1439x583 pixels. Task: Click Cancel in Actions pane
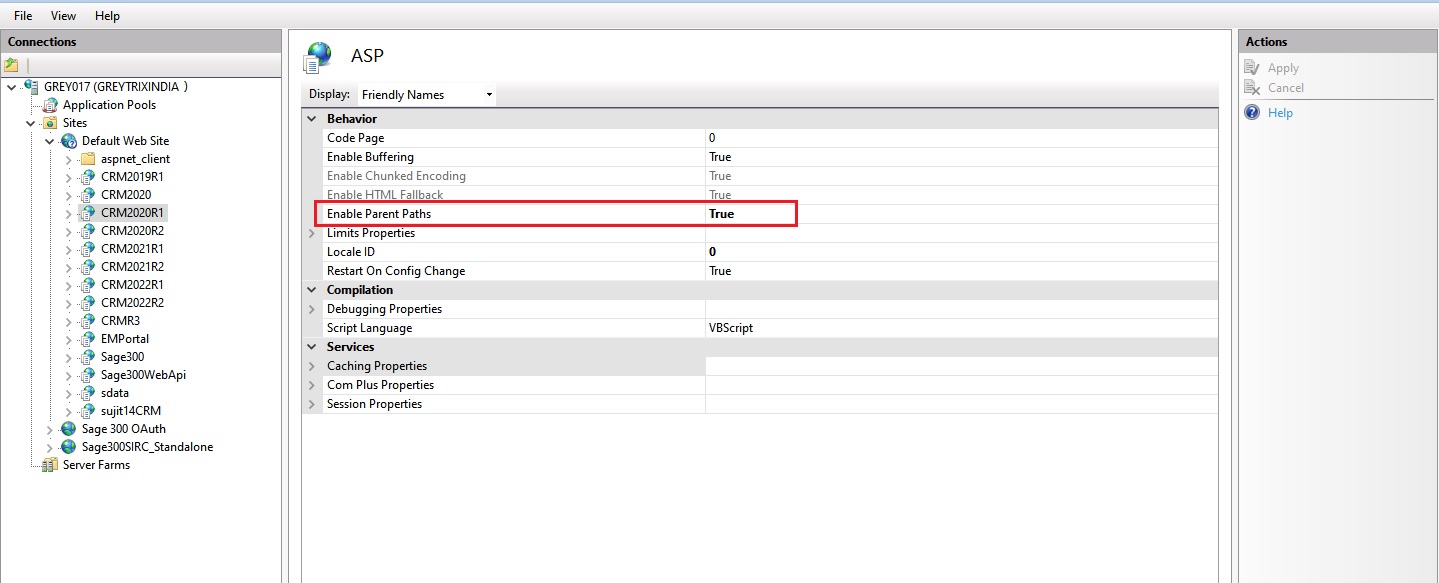tap(1285, 88)
